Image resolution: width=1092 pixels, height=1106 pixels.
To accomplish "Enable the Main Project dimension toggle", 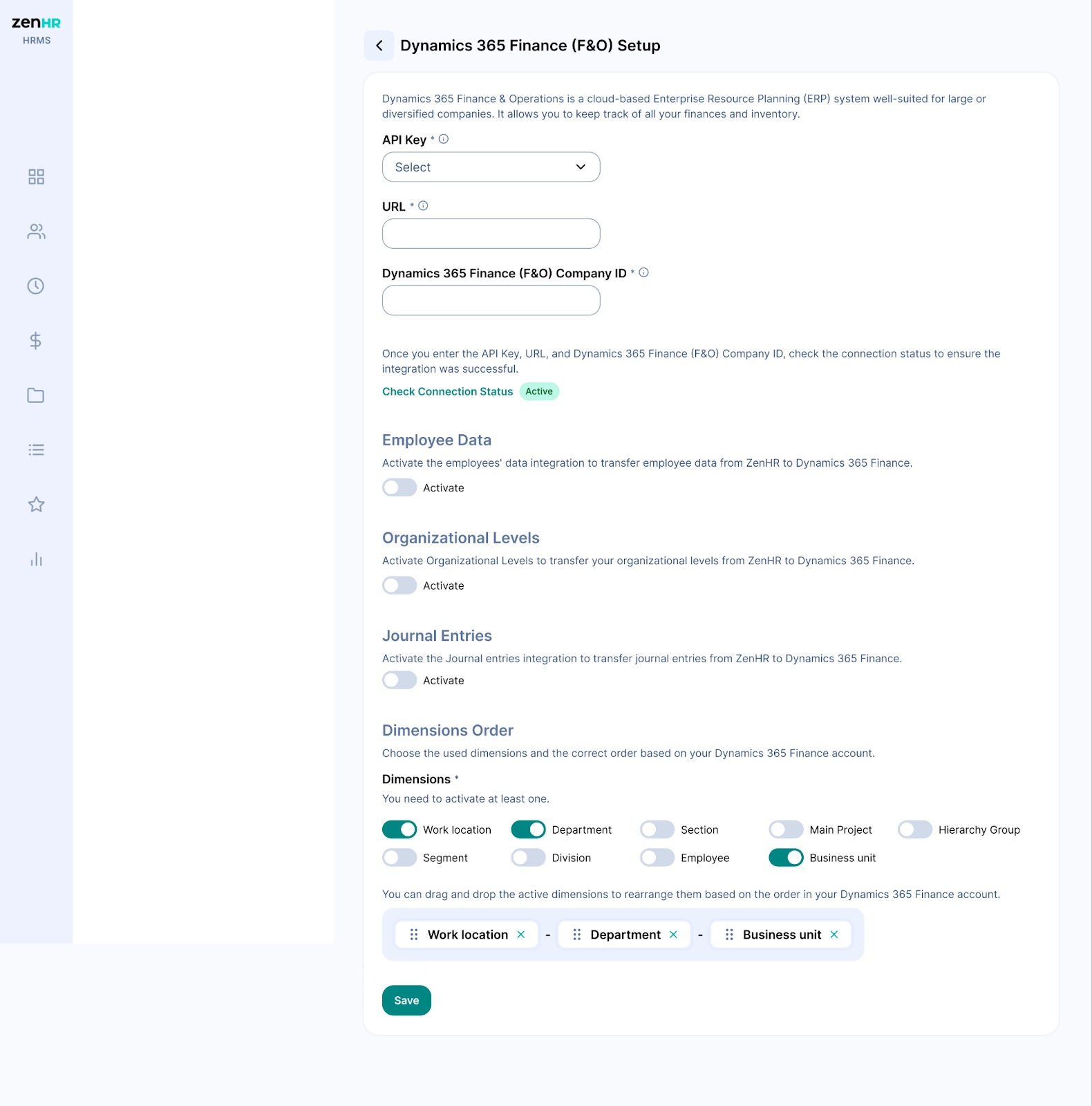I will pyautogui.click(x=787, y=829).
